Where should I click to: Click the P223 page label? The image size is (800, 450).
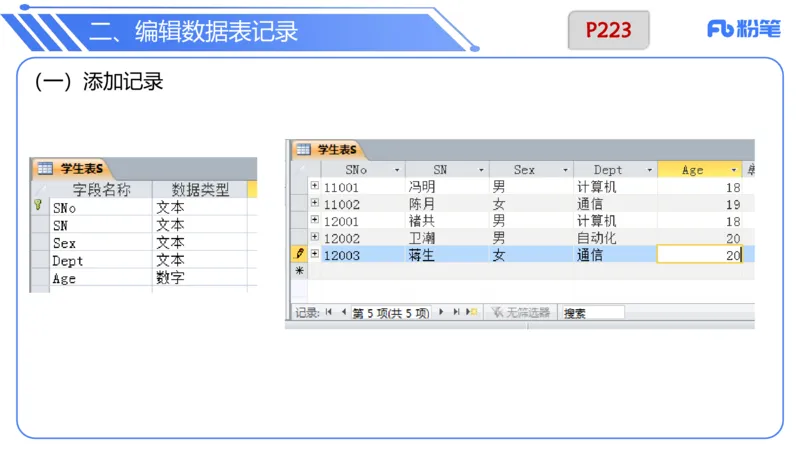point(608,30)
